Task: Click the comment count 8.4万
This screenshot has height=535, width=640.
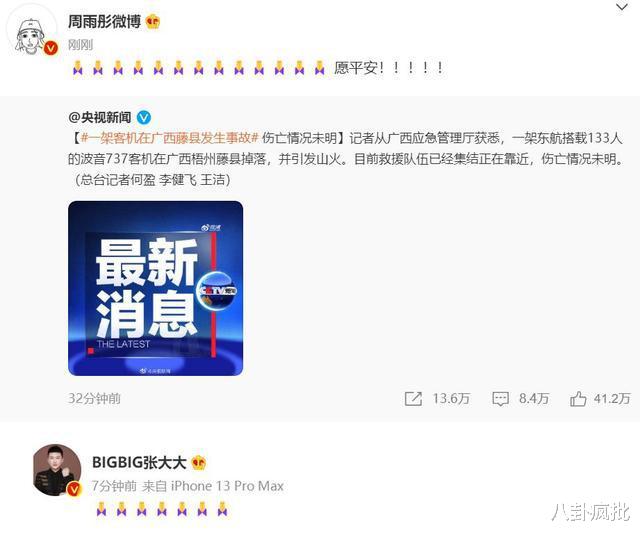Action: 534,398
